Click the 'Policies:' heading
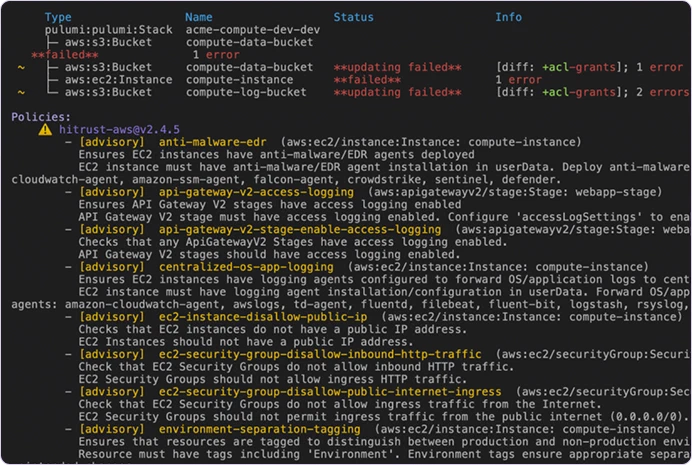This screenshot has width=692, height=465. [x=41, y=117]
